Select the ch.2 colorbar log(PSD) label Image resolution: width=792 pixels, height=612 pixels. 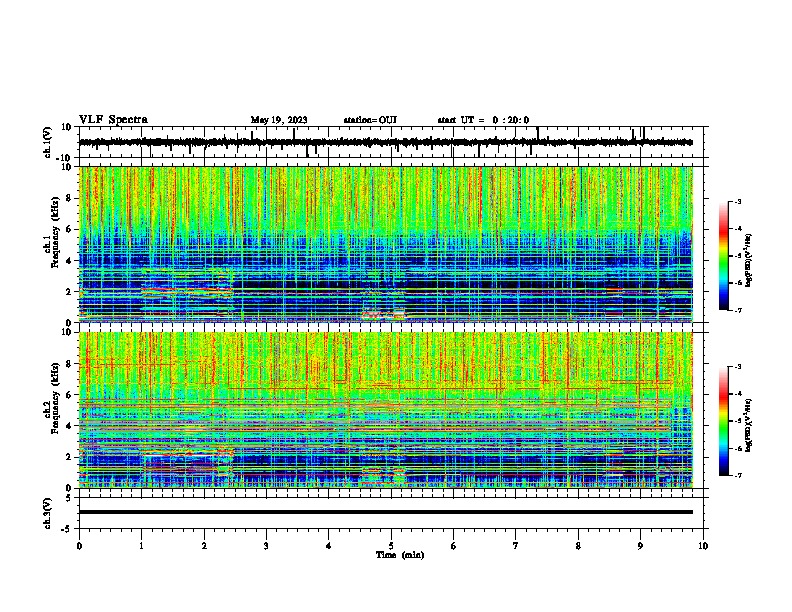(748, 425)
